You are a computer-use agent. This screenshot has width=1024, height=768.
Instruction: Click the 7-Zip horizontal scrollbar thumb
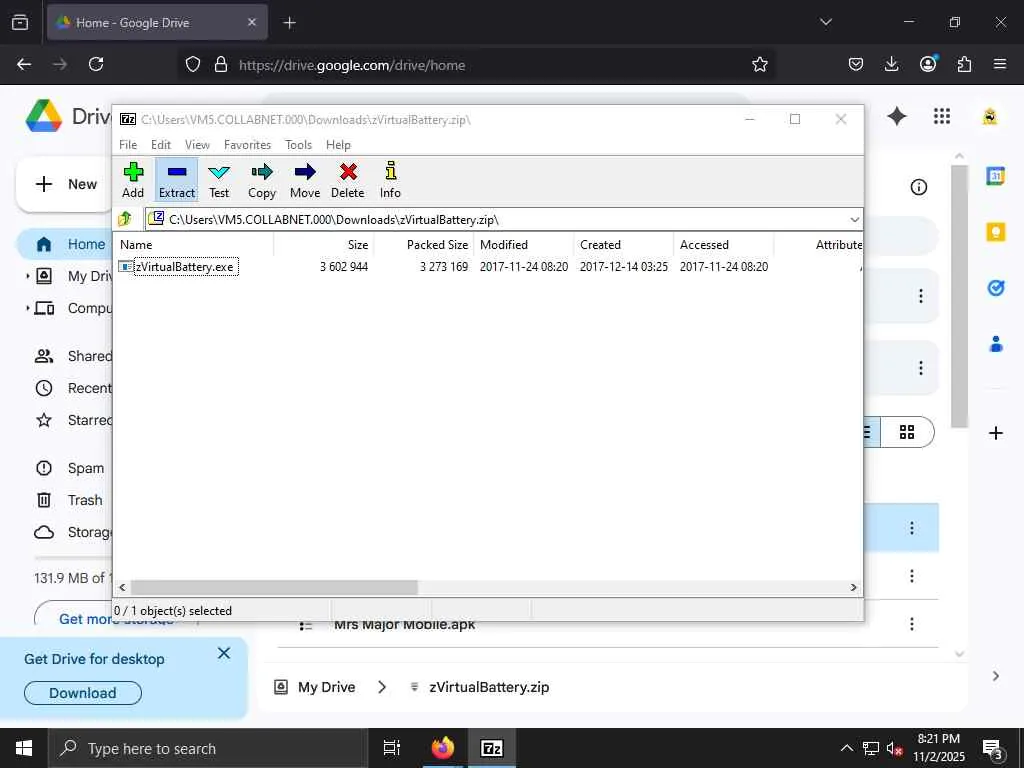[274, 587]
